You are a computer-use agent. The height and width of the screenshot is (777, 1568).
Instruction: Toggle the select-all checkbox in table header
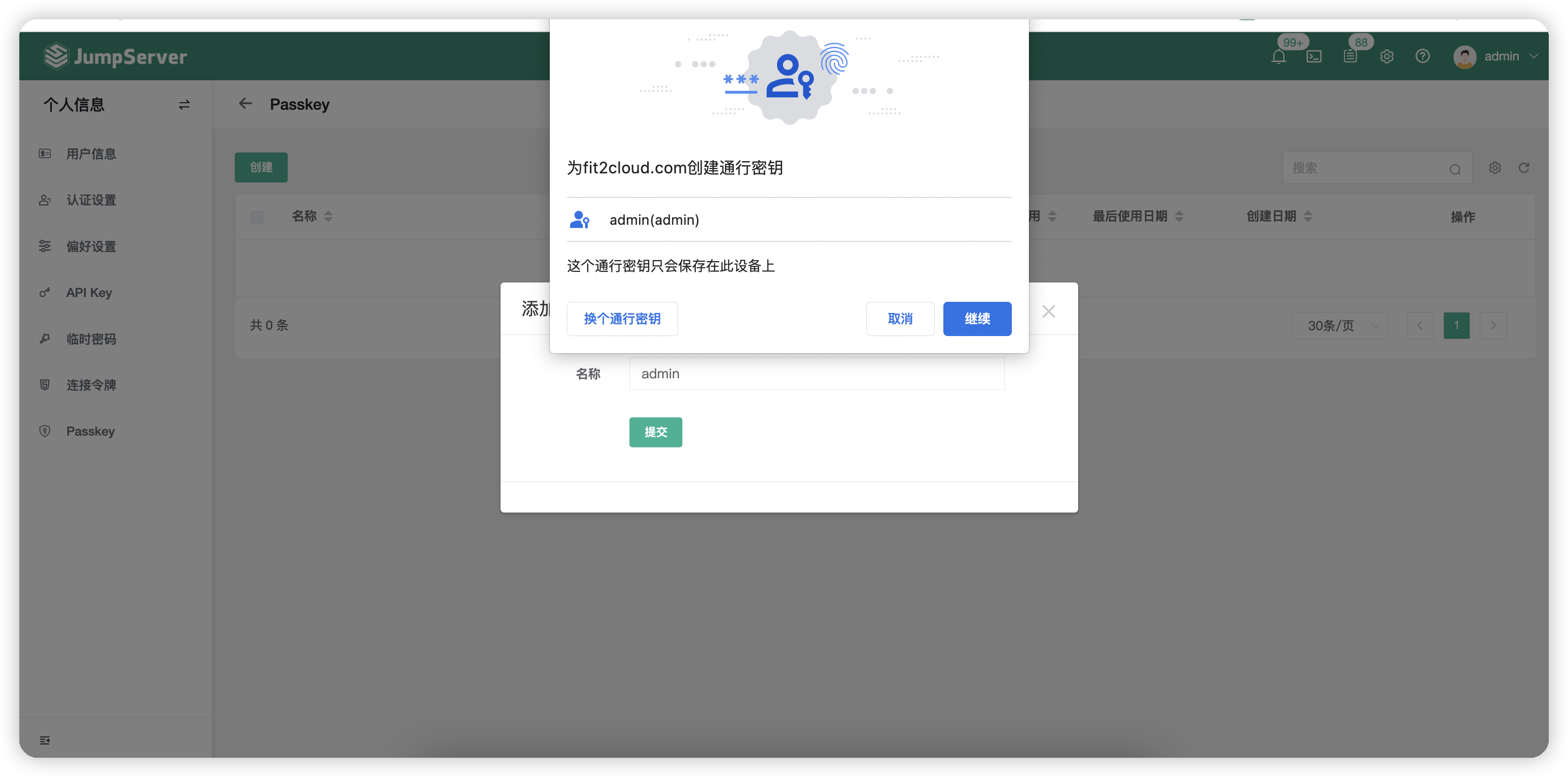(257, 217)
